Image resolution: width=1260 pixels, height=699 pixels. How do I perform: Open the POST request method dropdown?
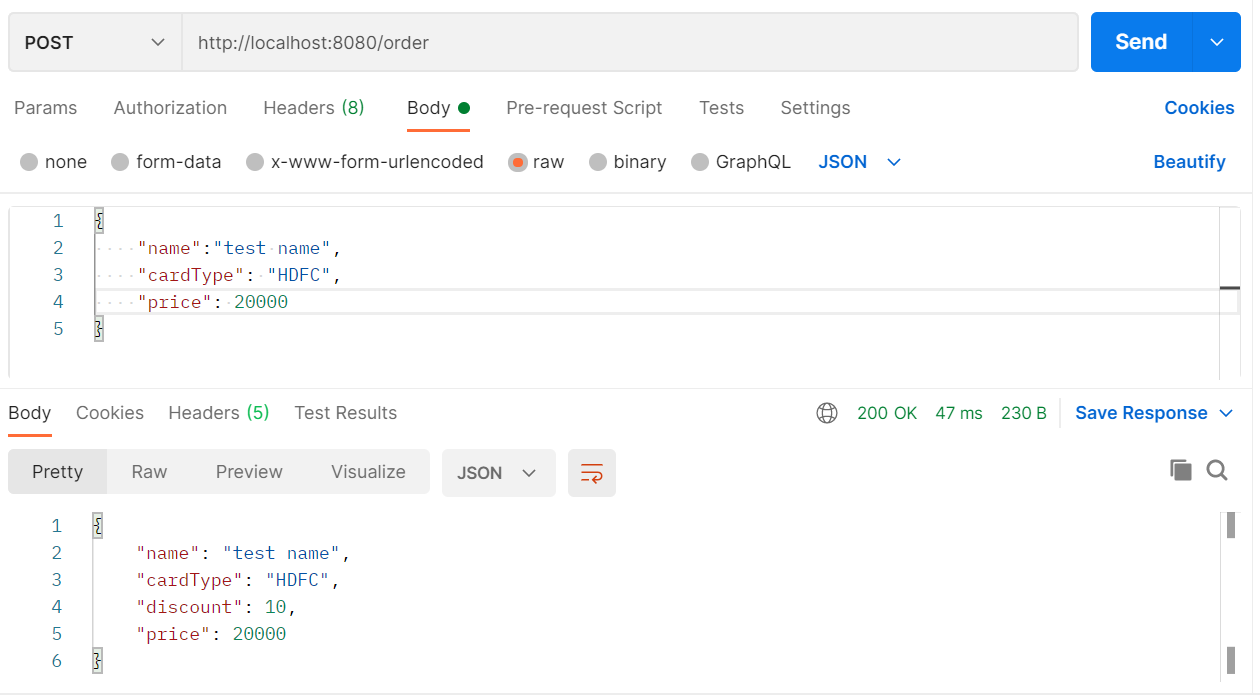(x=95, y=42)
